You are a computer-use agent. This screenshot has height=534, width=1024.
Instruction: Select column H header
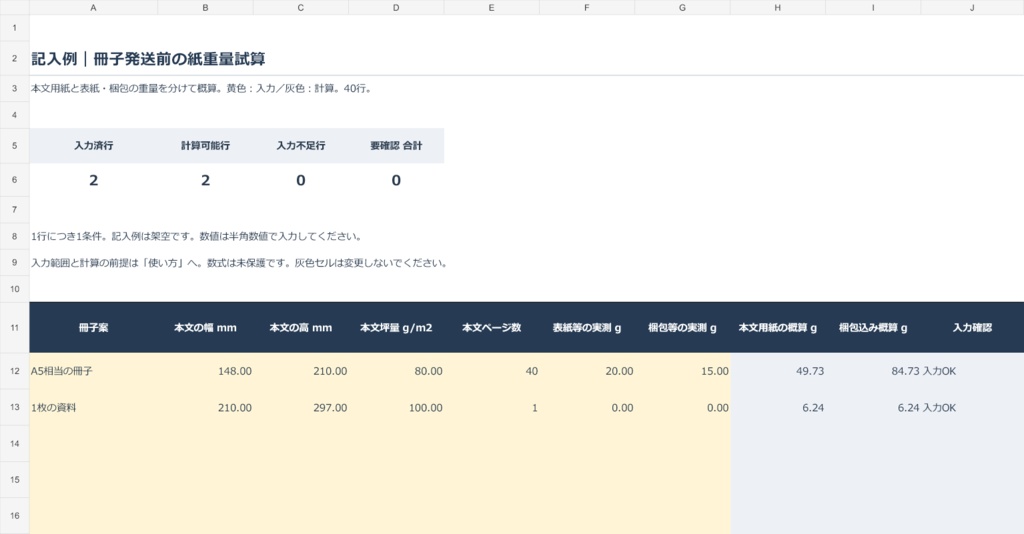click(777, 7)
